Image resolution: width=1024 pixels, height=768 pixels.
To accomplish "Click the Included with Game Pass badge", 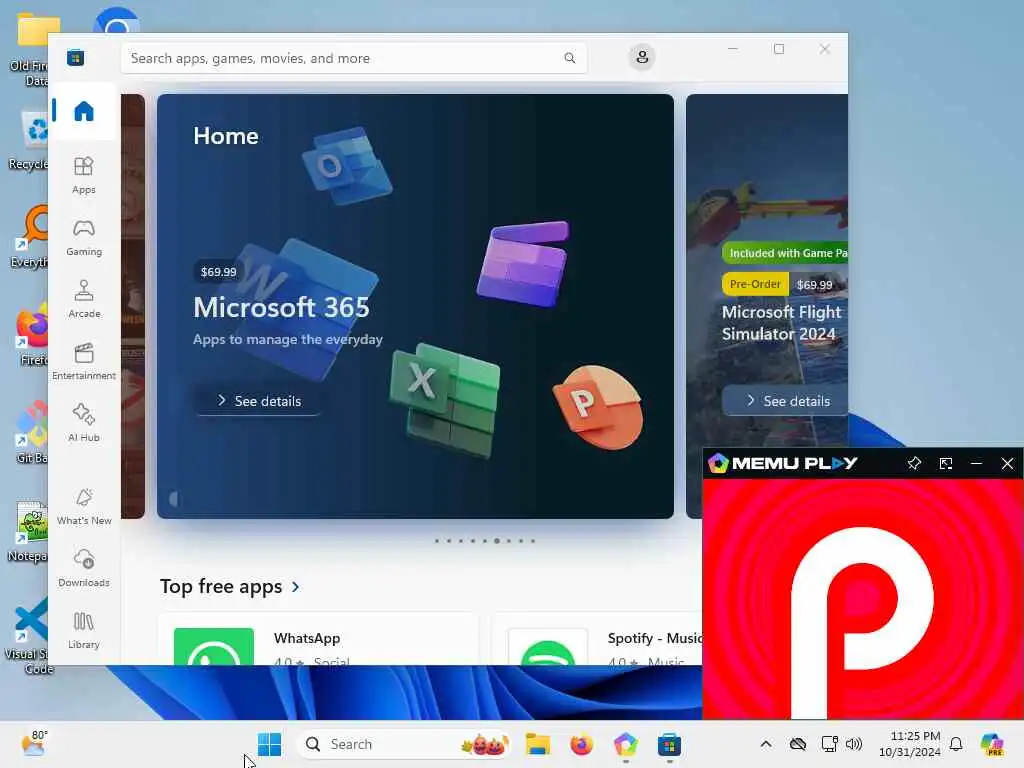I will (x=786, y=253).
